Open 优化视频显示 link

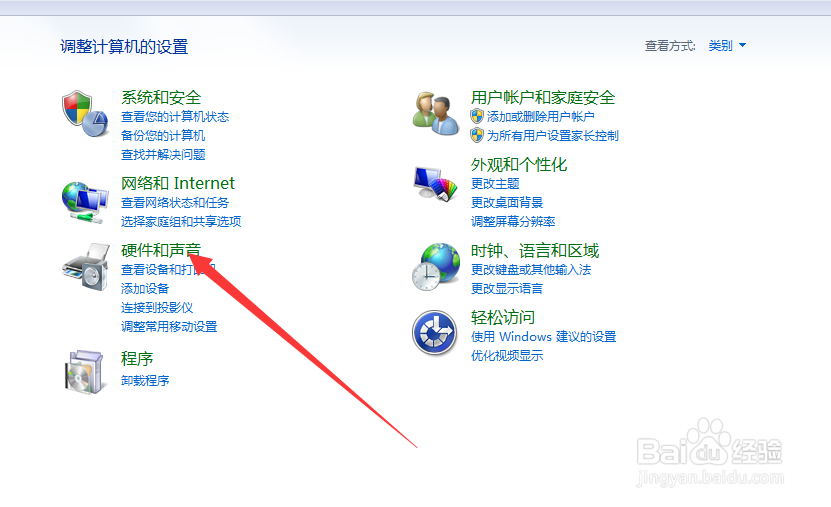(x=507, y=355)
